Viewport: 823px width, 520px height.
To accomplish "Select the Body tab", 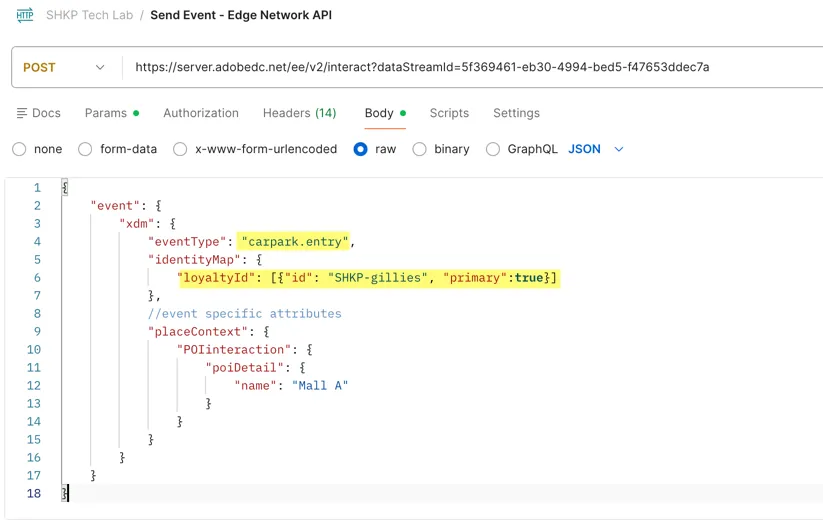I will pos(385,113).
